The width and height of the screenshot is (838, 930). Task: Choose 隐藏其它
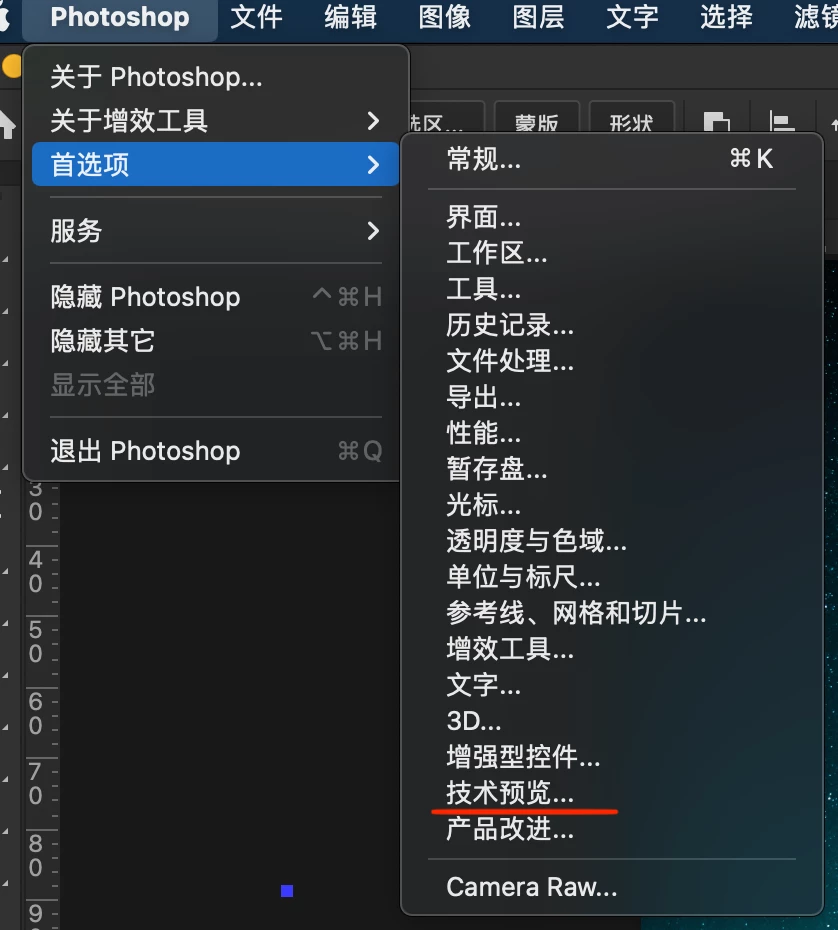pyautogui.click(x=215, y=341)
